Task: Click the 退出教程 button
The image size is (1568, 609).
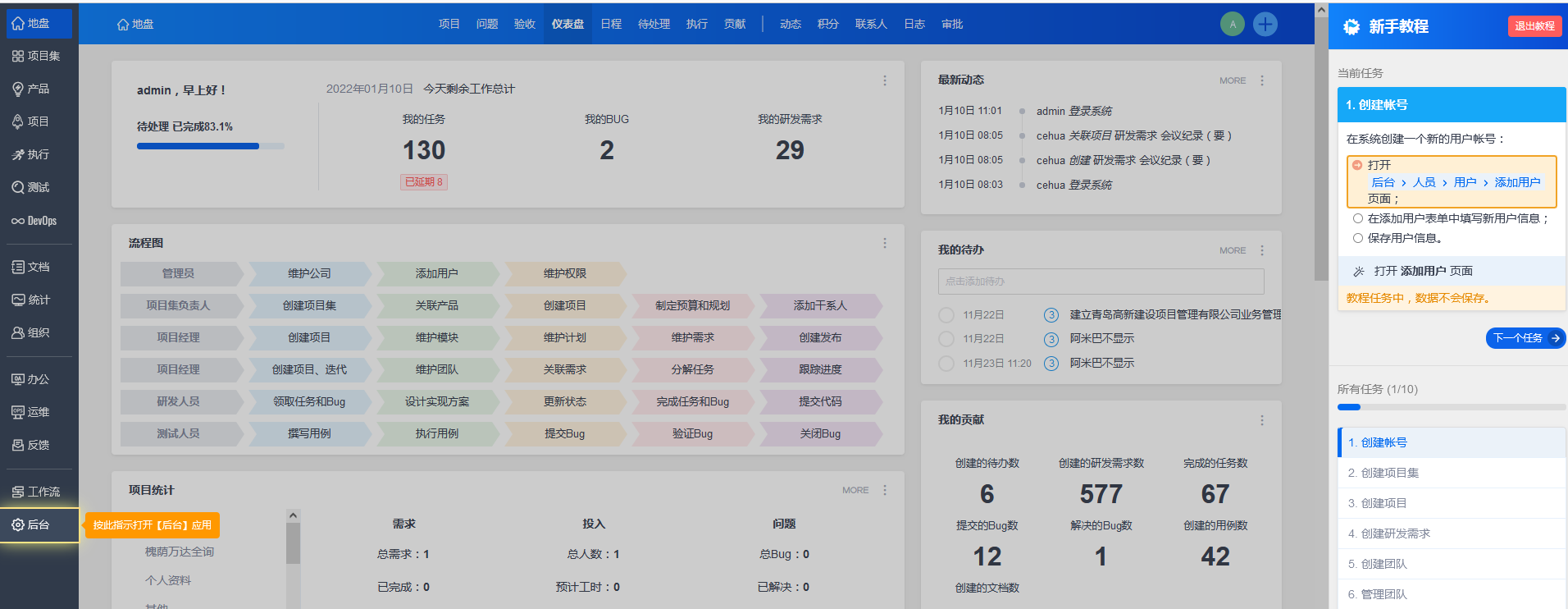Action: [x=1534, y=26]
